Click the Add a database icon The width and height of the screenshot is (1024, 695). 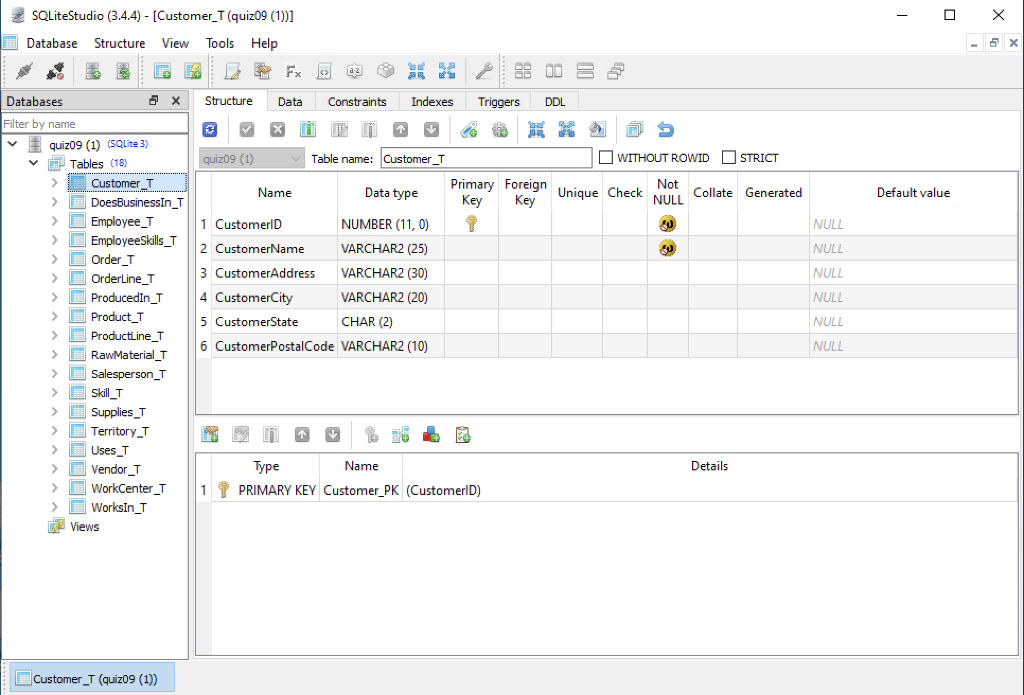[x=93, y=71]
